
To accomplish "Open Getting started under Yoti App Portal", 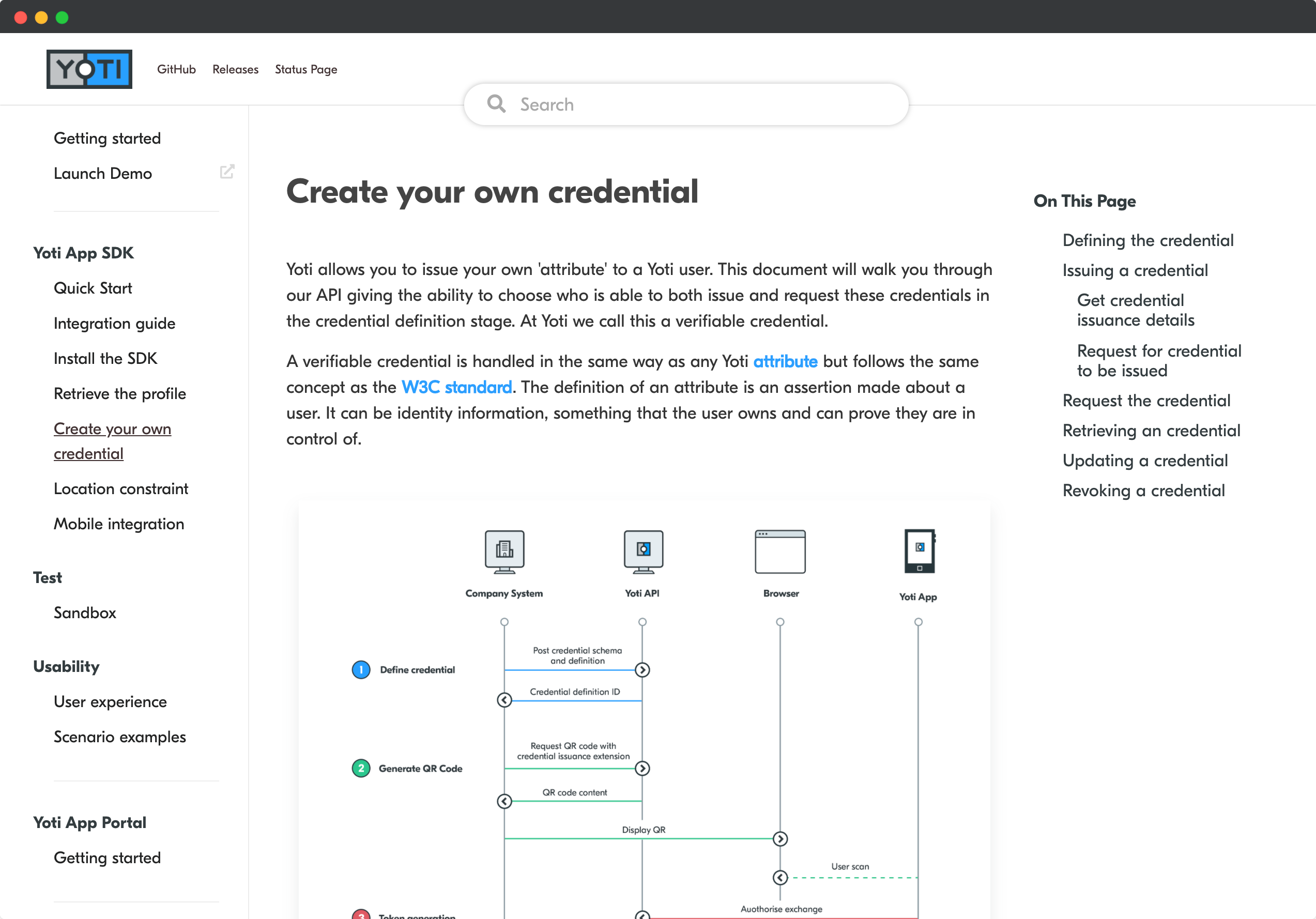I will 107,857.
